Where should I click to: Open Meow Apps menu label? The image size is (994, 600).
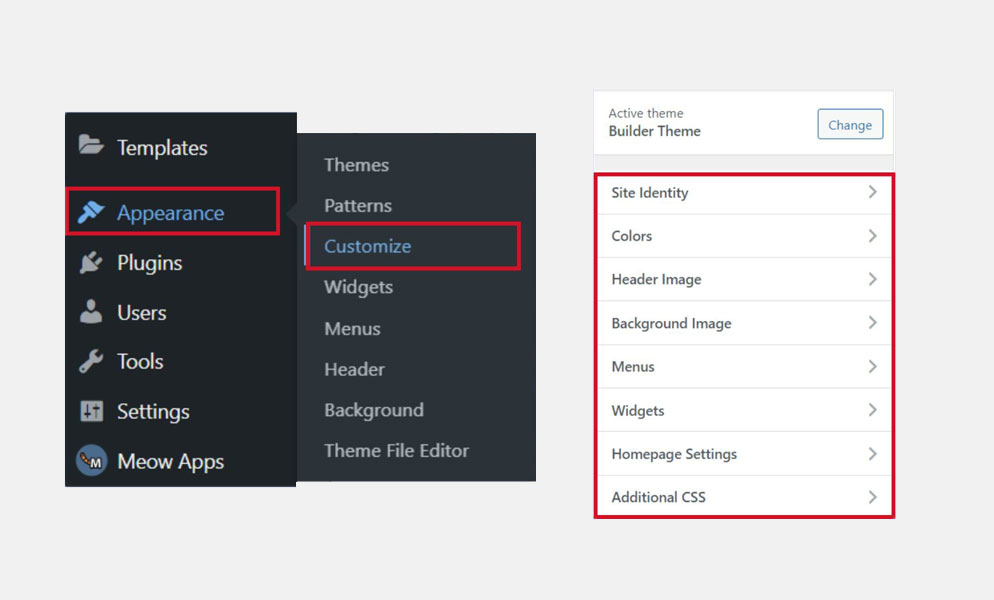(171, 461)
